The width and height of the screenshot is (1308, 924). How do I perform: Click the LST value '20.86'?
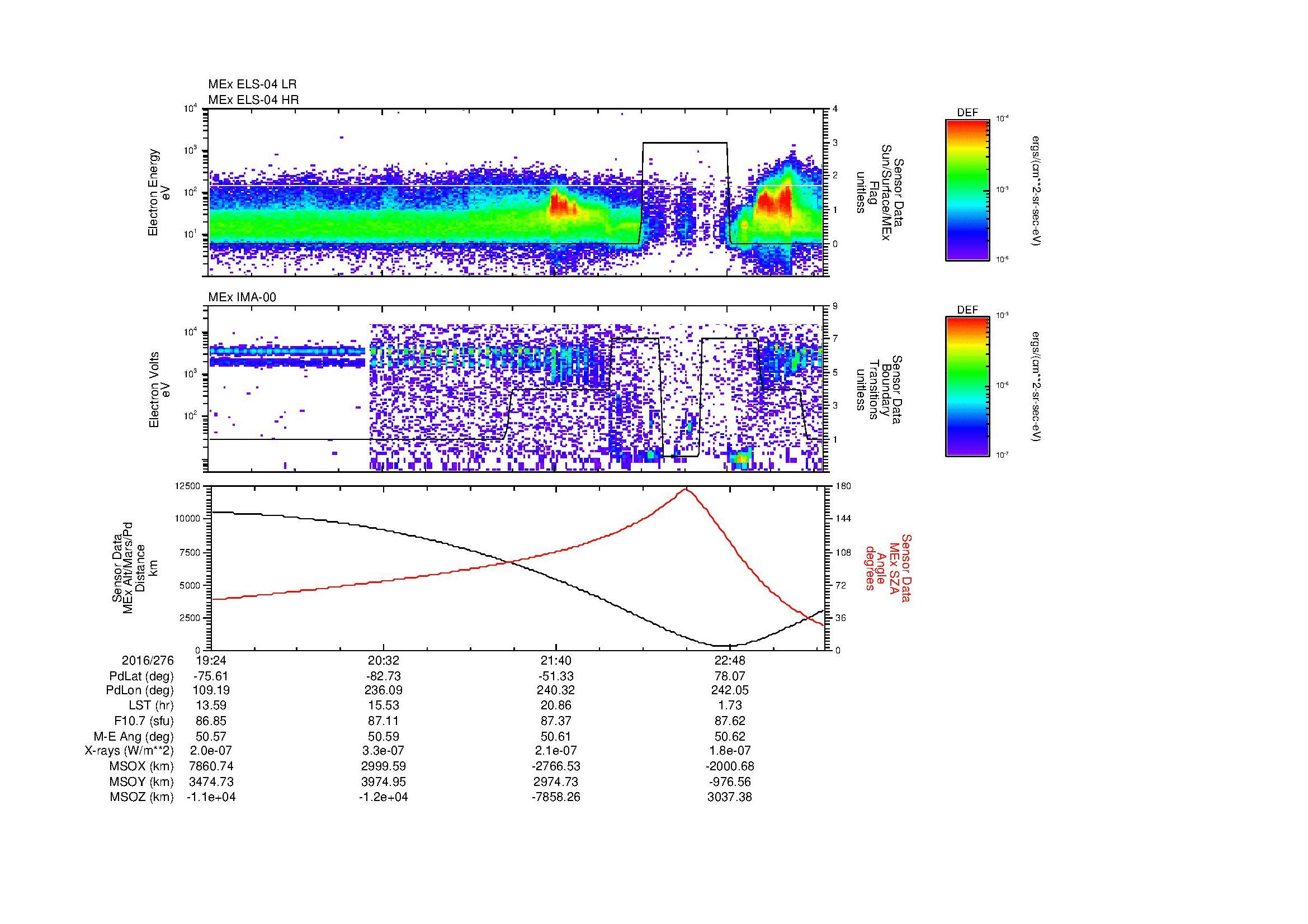[555, 706]
